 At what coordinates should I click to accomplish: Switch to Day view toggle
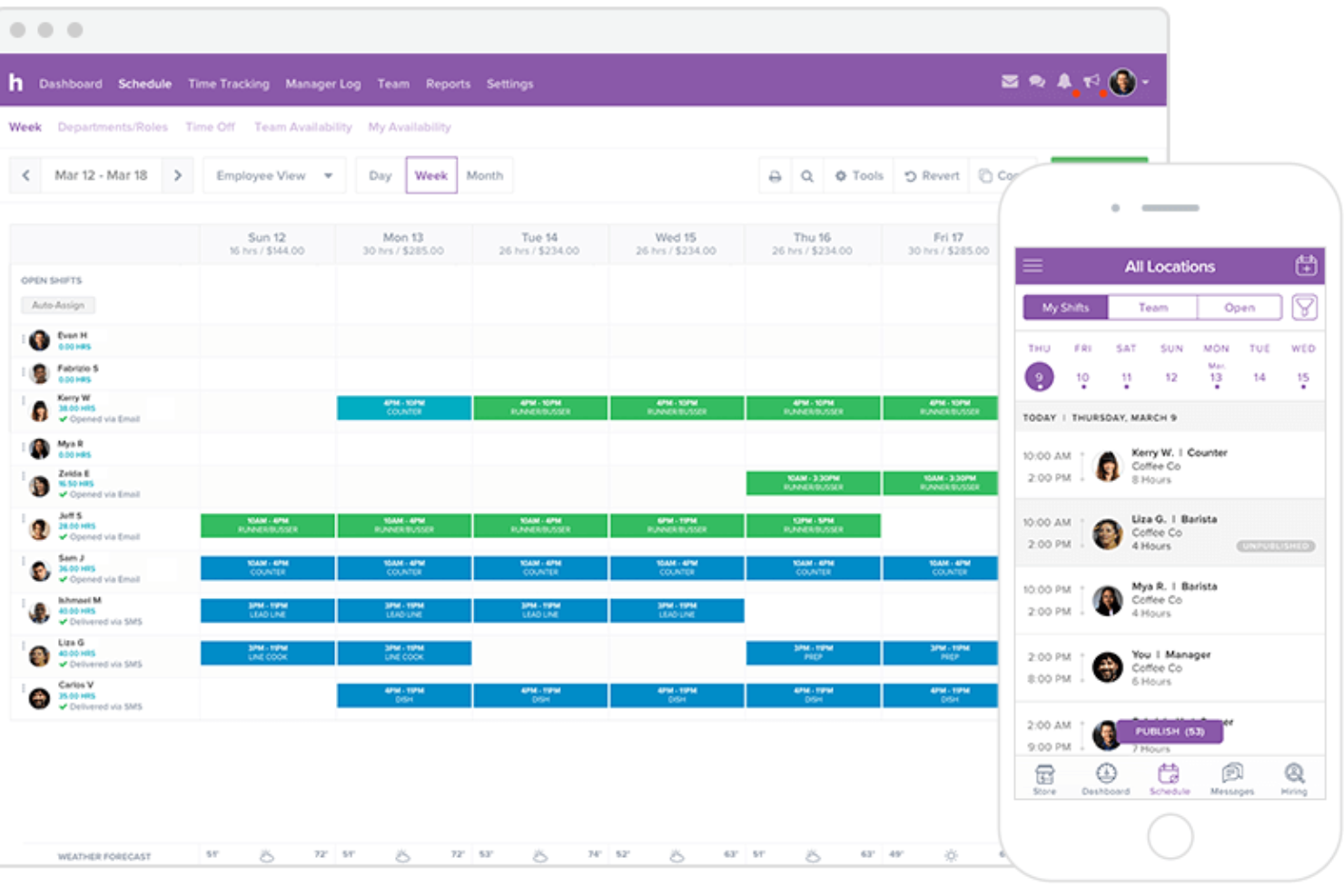[380, 176]
